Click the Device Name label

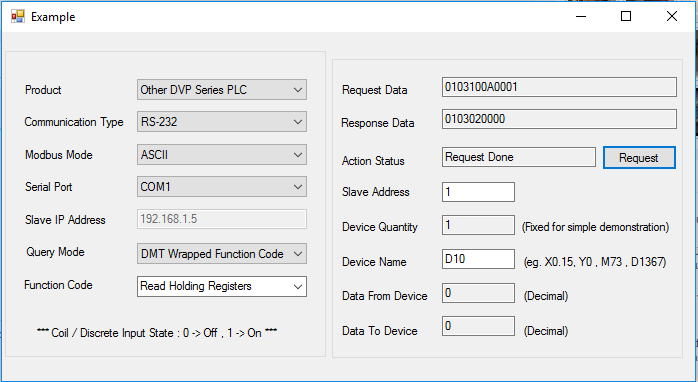(x=374, y=262)
